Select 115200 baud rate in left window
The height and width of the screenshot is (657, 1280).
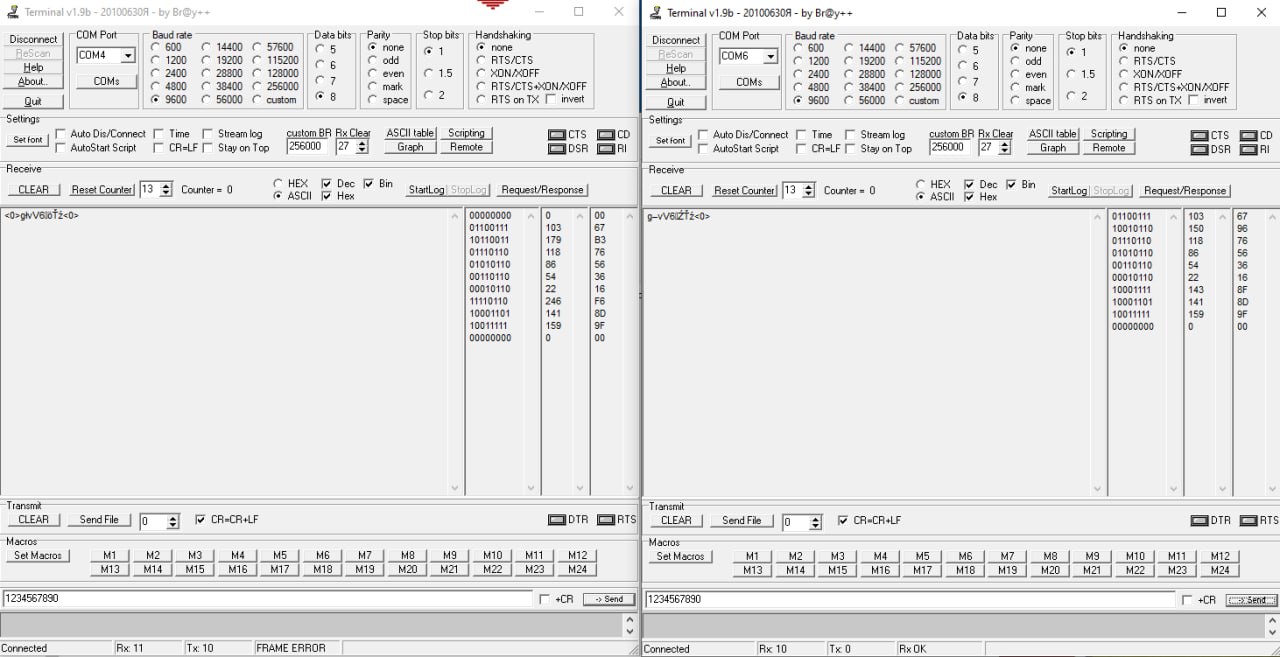click(x=274, y=60)
